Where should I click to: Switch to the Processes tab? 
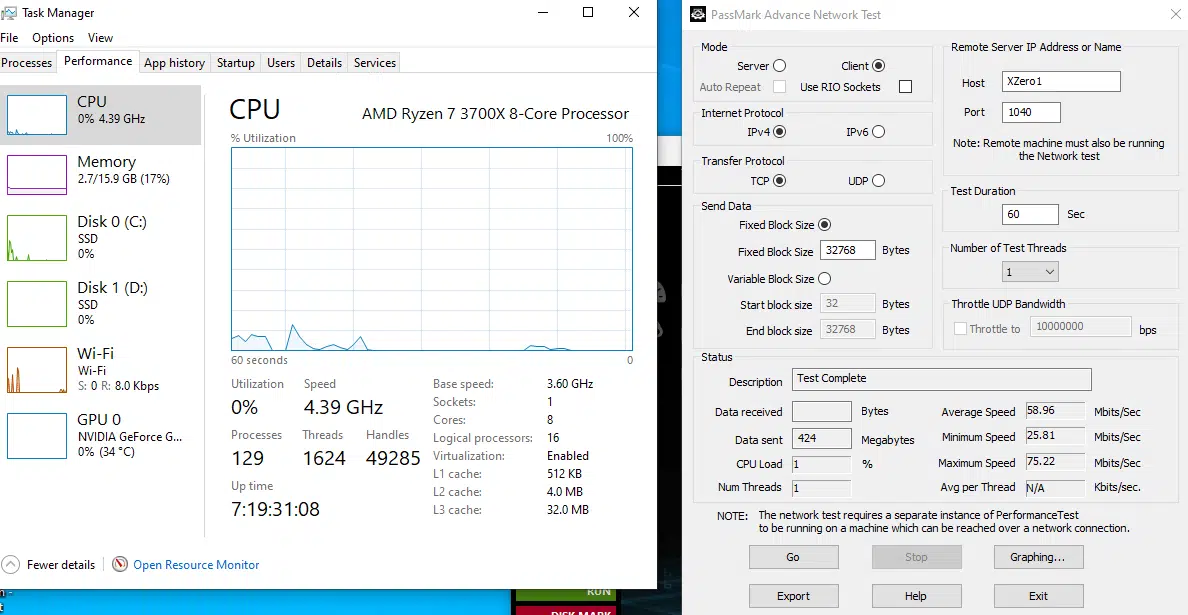[x=27, y=63]
